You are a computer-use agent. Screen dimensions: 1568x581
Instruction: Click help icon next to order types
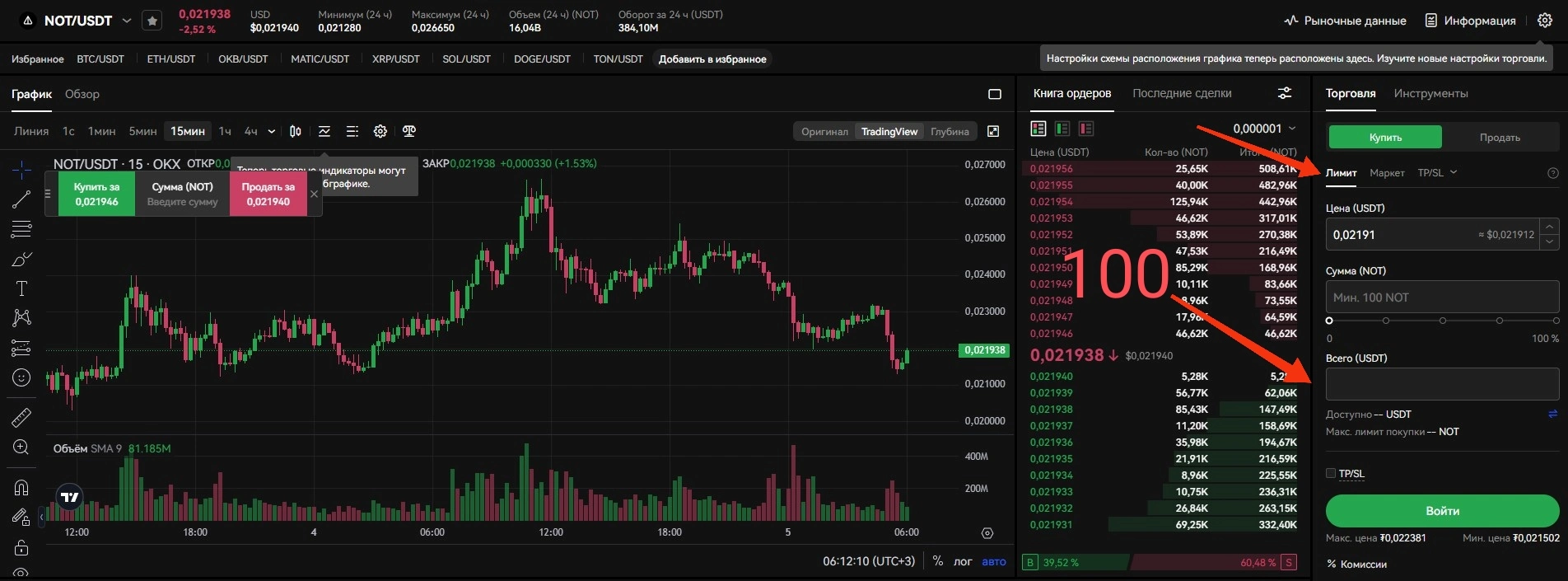point(1553,173)
